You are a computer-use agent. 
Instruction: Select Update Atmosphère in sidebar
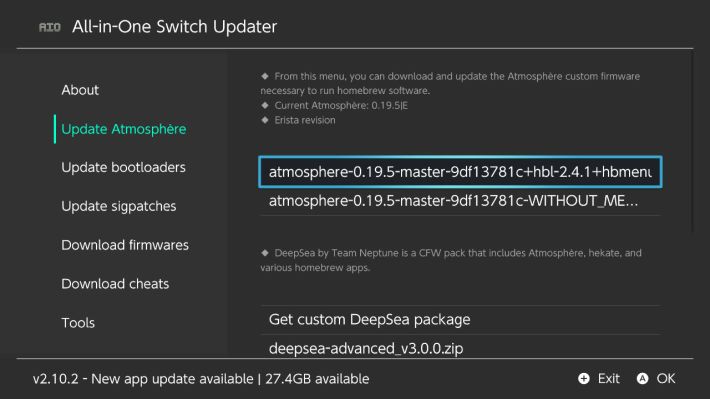point(124,129)
